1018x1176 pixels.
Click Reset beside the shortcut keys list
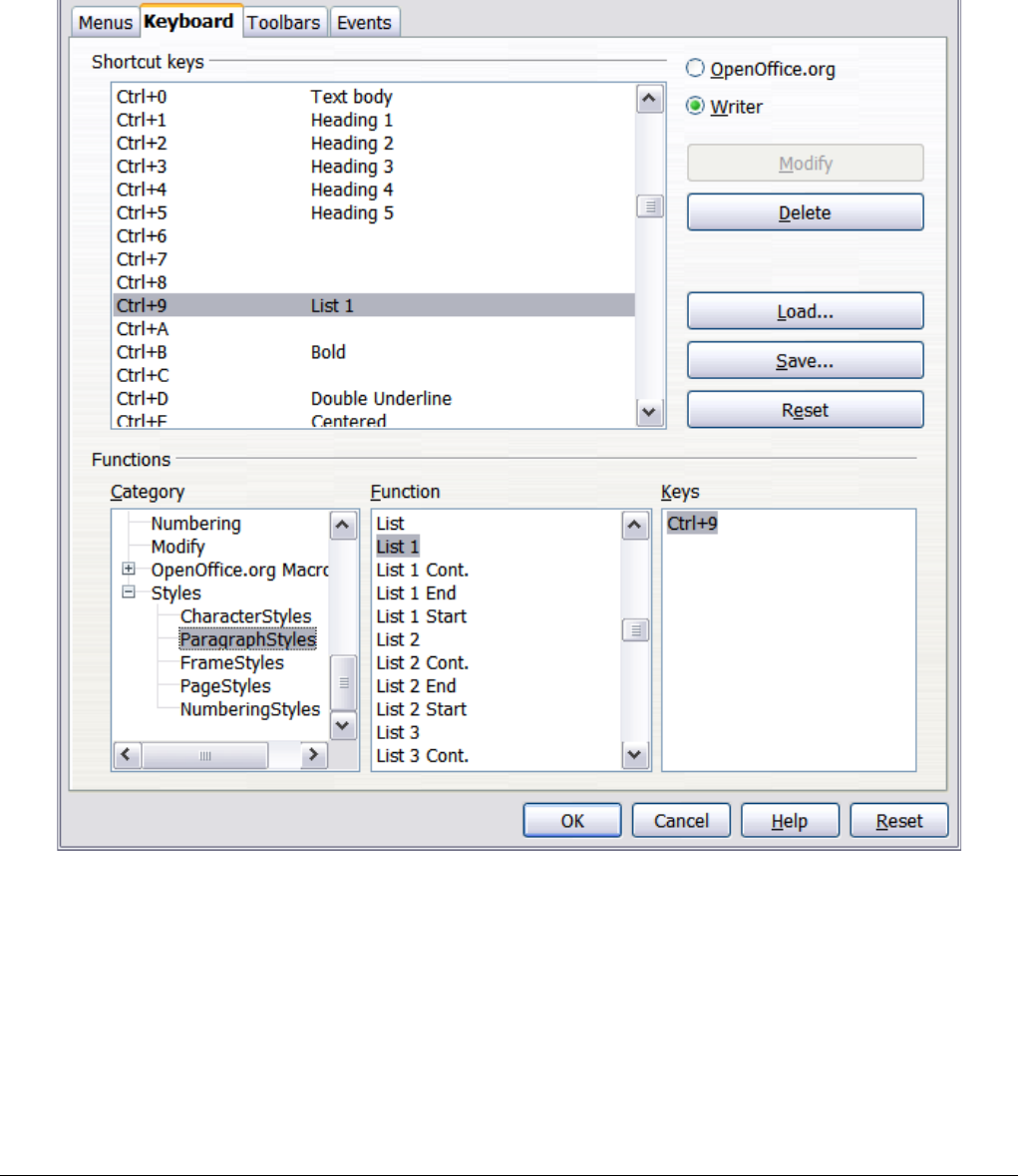click(x=805, y=410)
